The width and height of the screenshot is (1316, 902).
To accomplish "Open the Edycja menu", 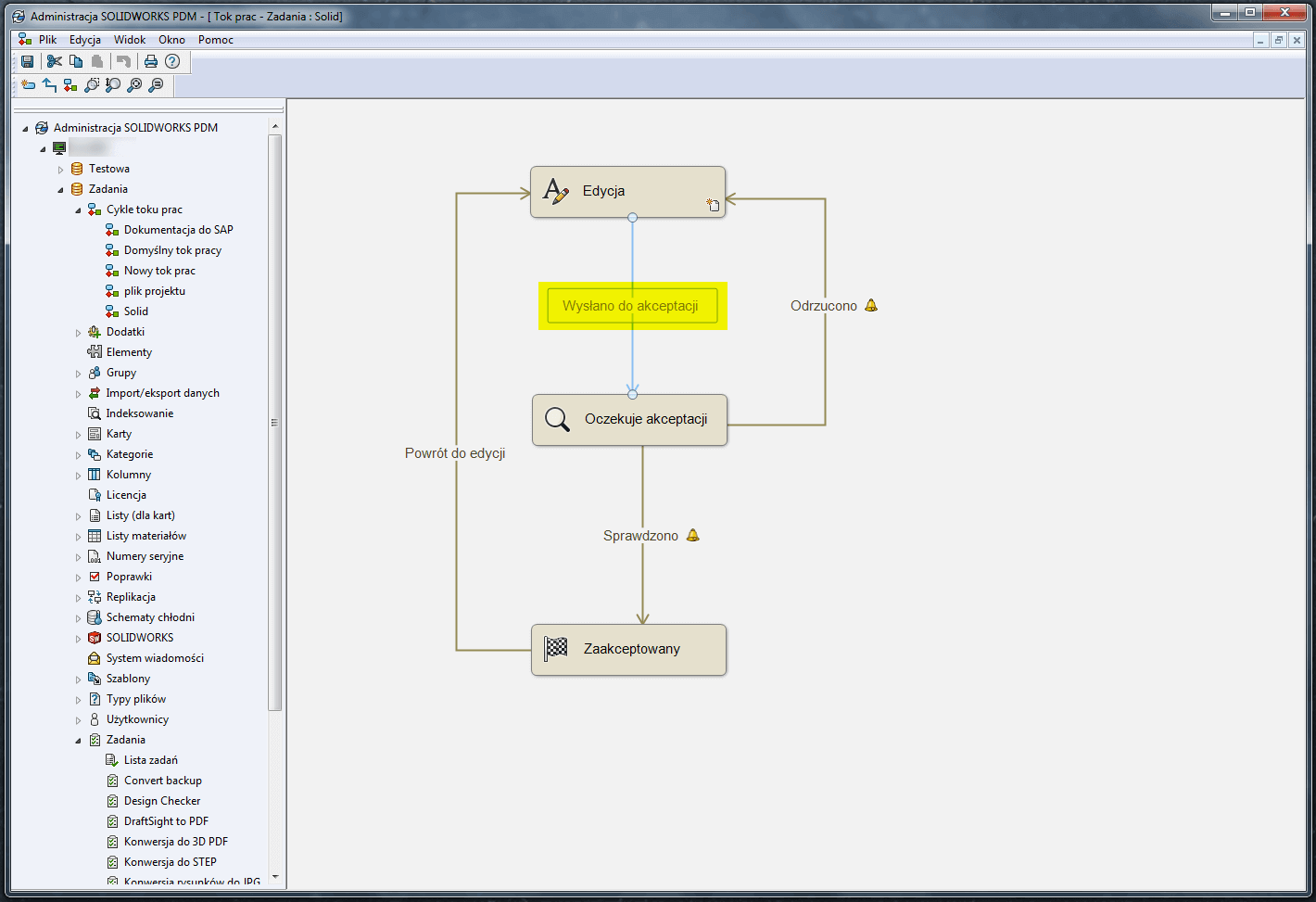I will tap(84, 39).
